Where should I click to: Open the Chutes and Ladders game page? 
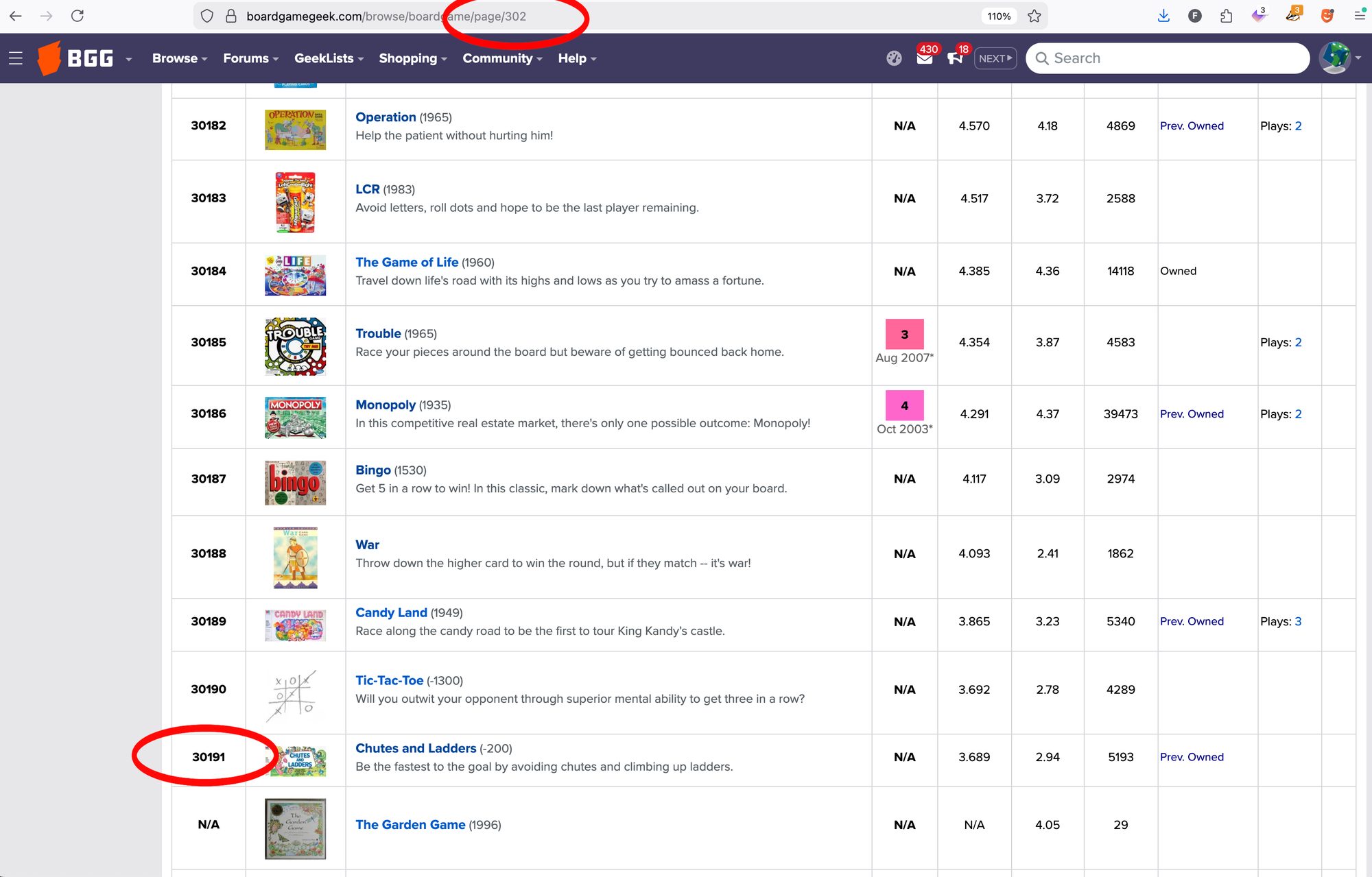[415, 747]
